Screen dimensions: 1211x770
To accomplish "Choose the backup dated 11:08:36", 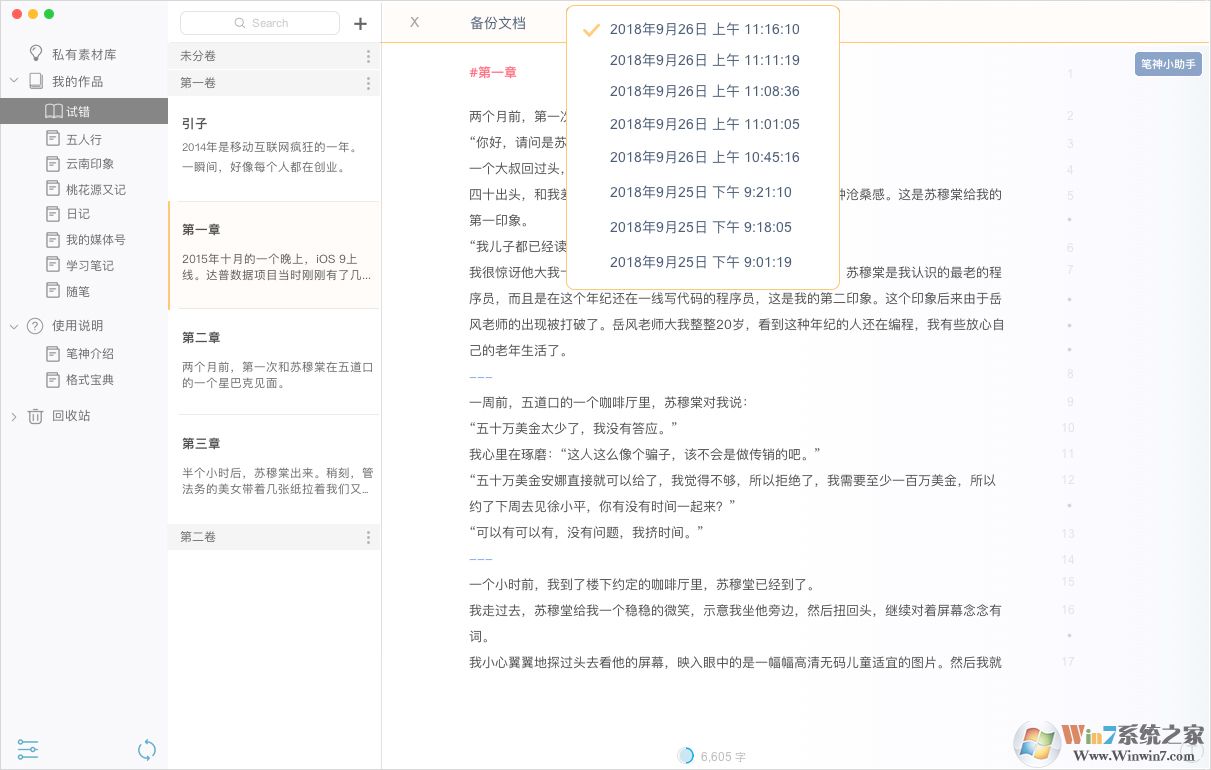I will point(704,91).
